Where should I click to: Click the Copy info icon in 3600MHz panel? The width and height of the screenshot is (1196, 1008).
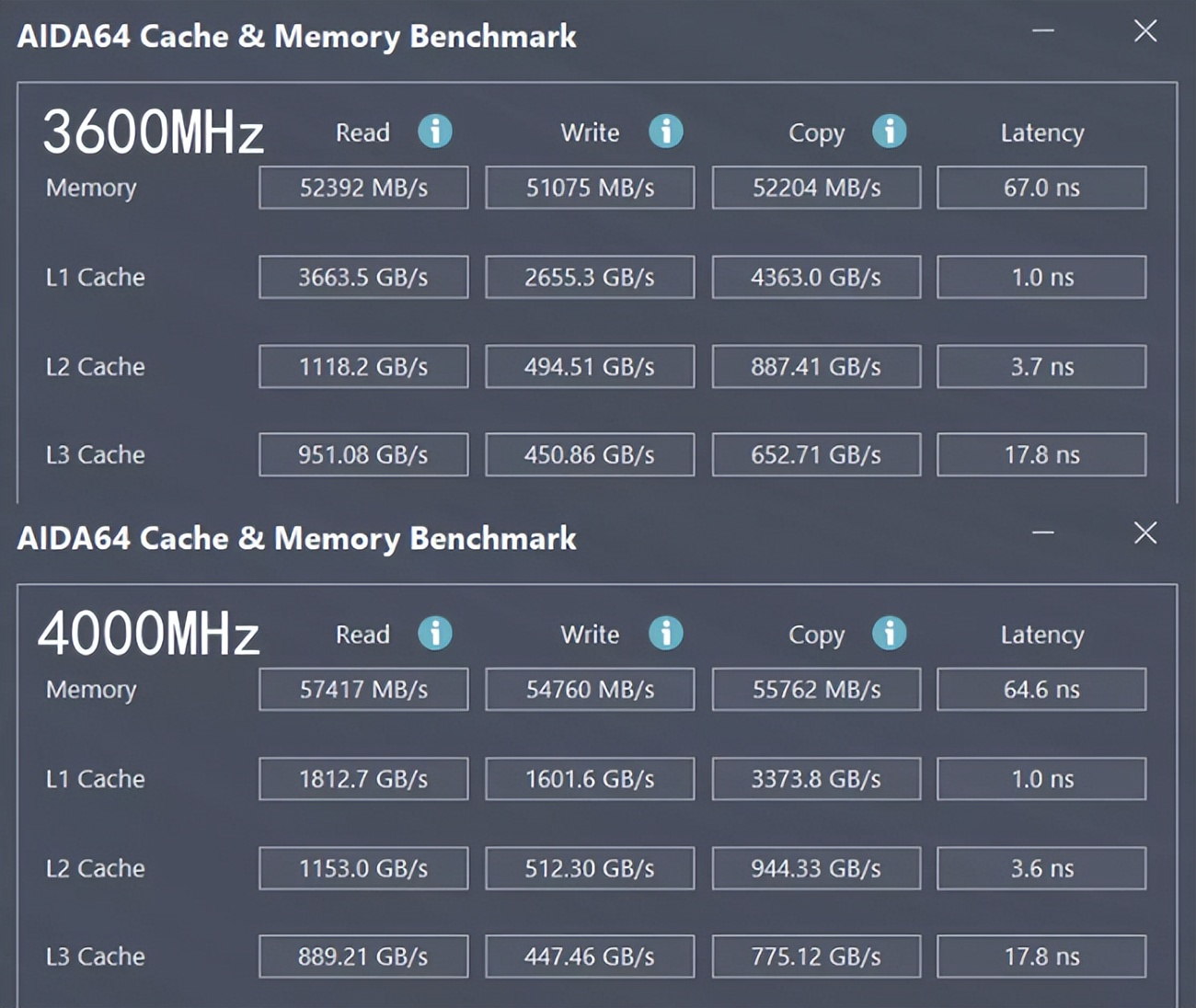tap(889, 132)
